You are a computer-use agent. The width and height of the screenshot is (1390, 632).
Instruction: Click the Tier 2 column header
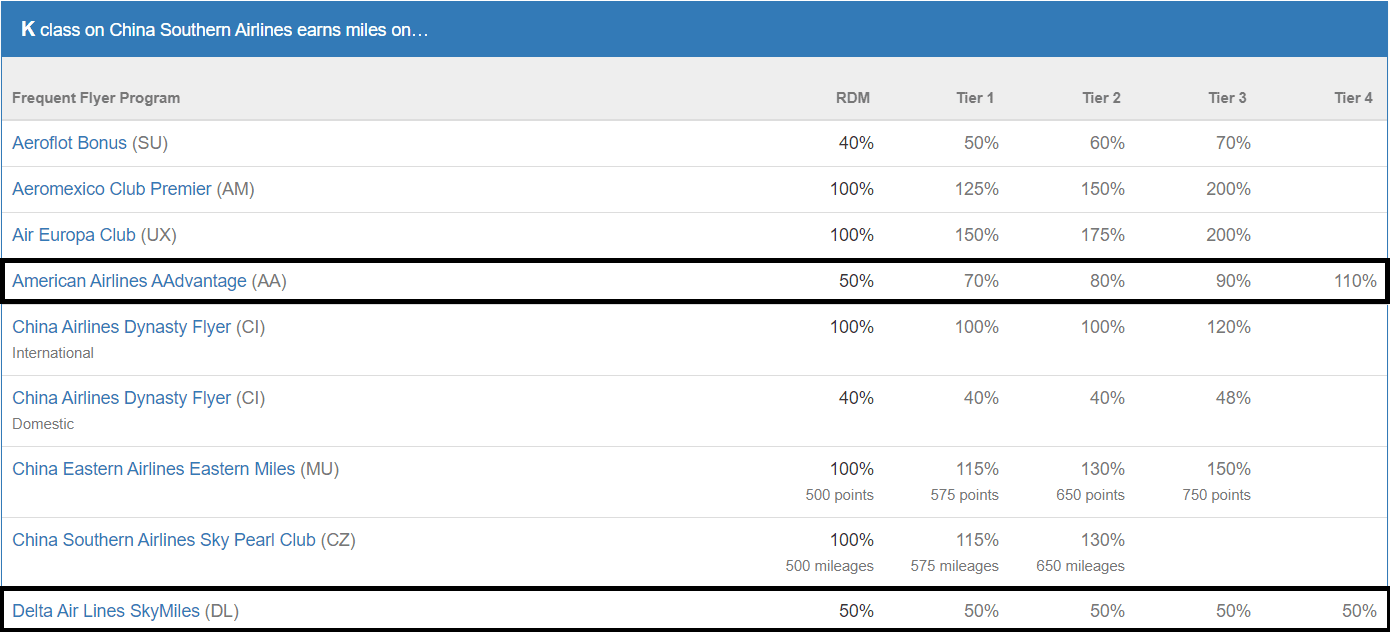point(1101,98)
